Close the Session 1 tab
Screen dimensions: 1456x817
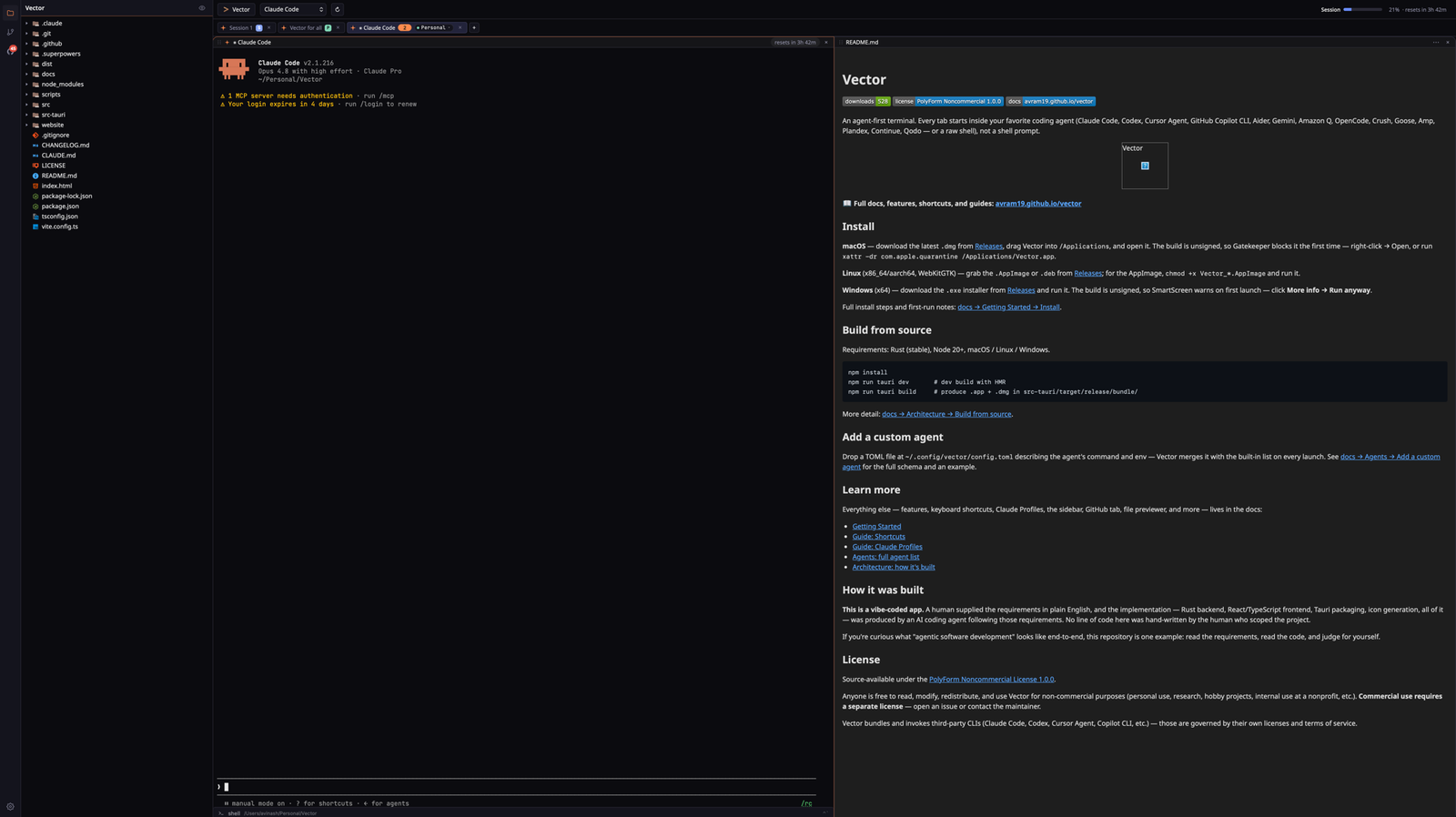click(268, 27)
